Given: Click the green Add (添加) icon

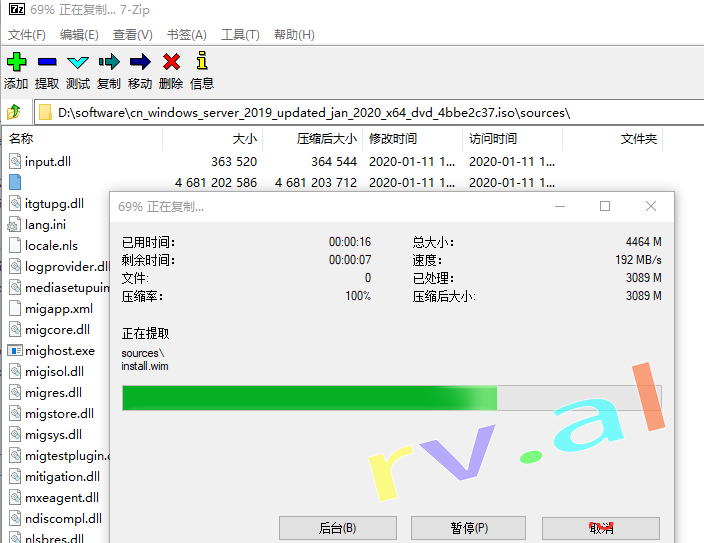Looking at the screenshot, I should coord(17,62).
